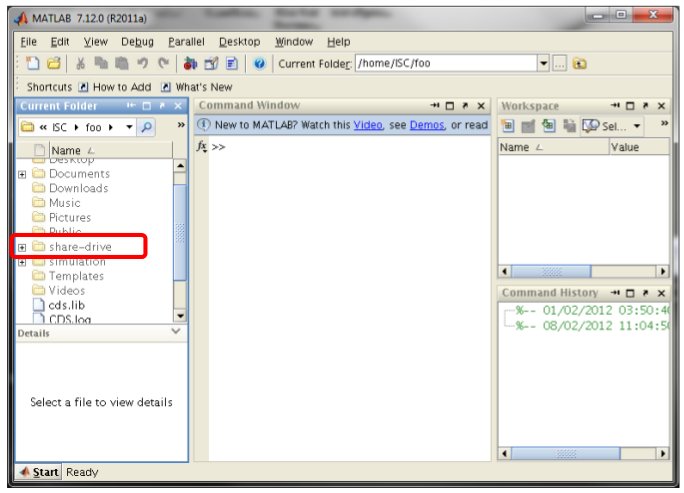Image resolution: width=684 pixels, height=493 pixels.
Task: Click the Current Folder vertical scrollbar down arrow
Action: (180, 316)
